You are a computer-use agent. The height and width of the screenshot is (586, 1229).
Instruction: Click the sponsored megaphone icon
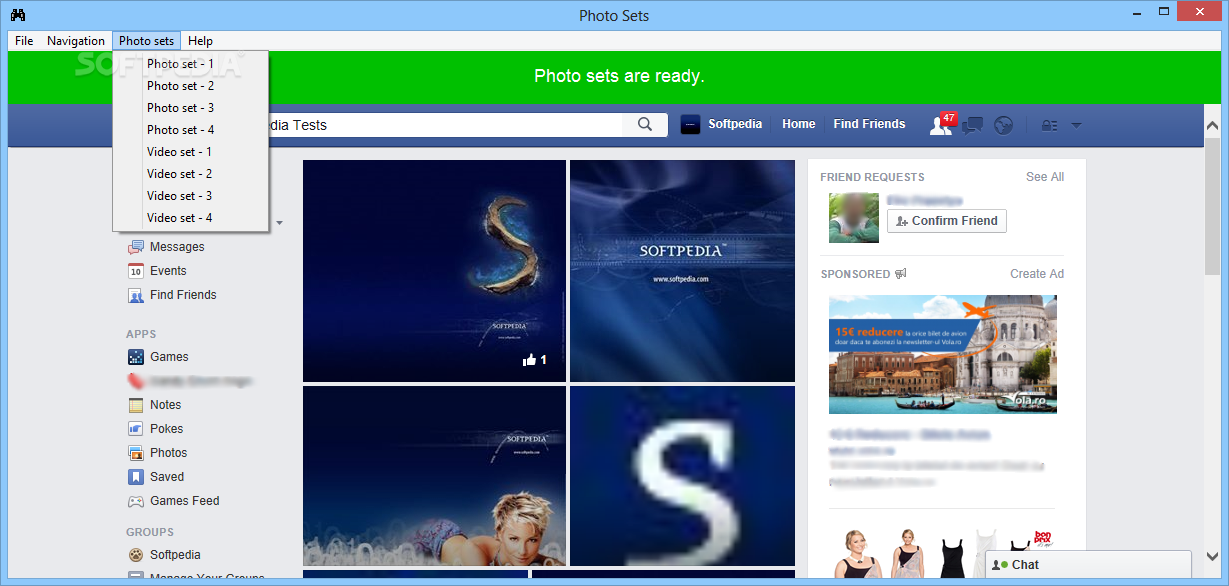(901, 274)
